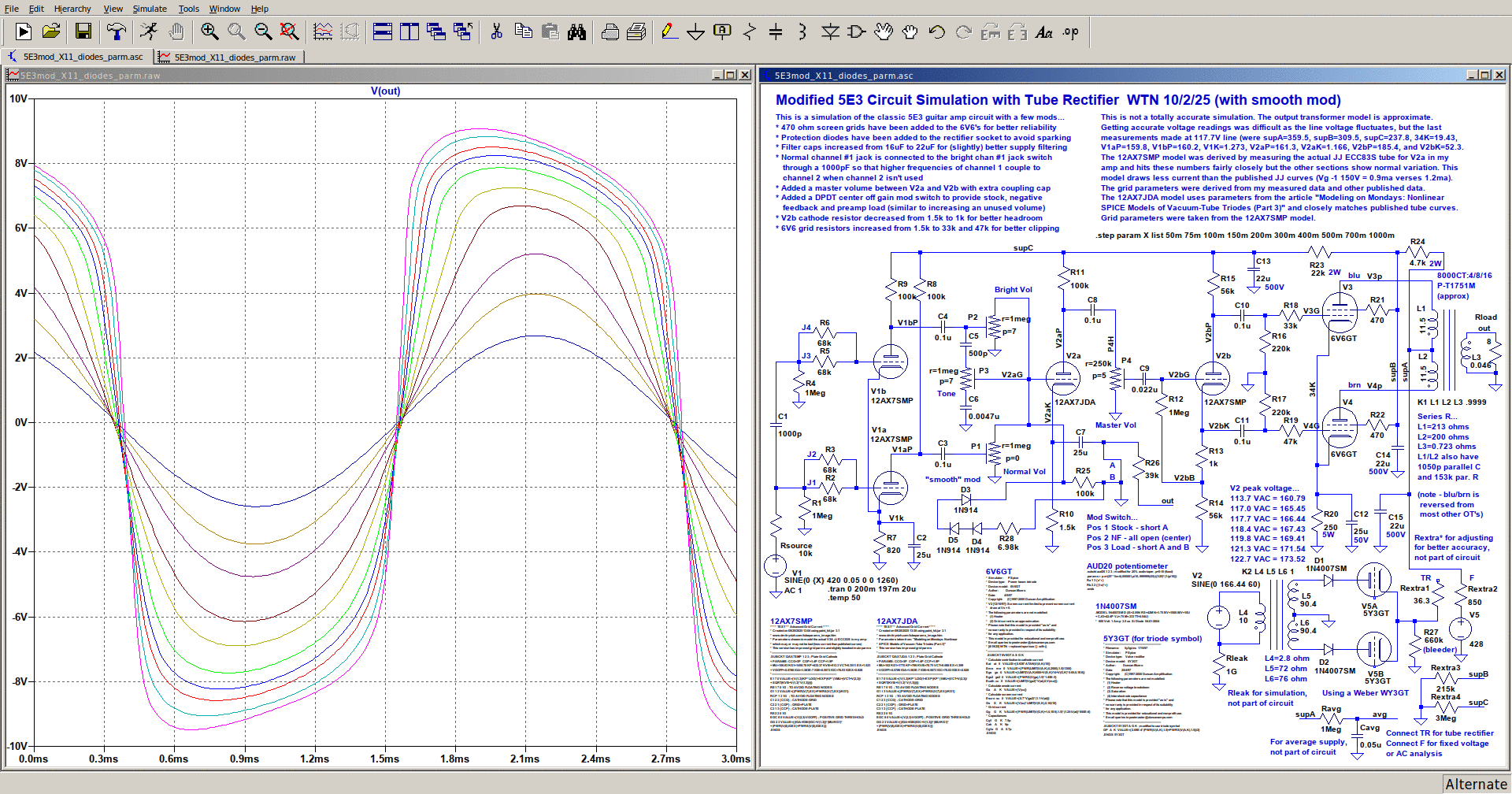Open Control Panel via the hammer icon
Screen dimensions: 1512x794
pos(117,32)
